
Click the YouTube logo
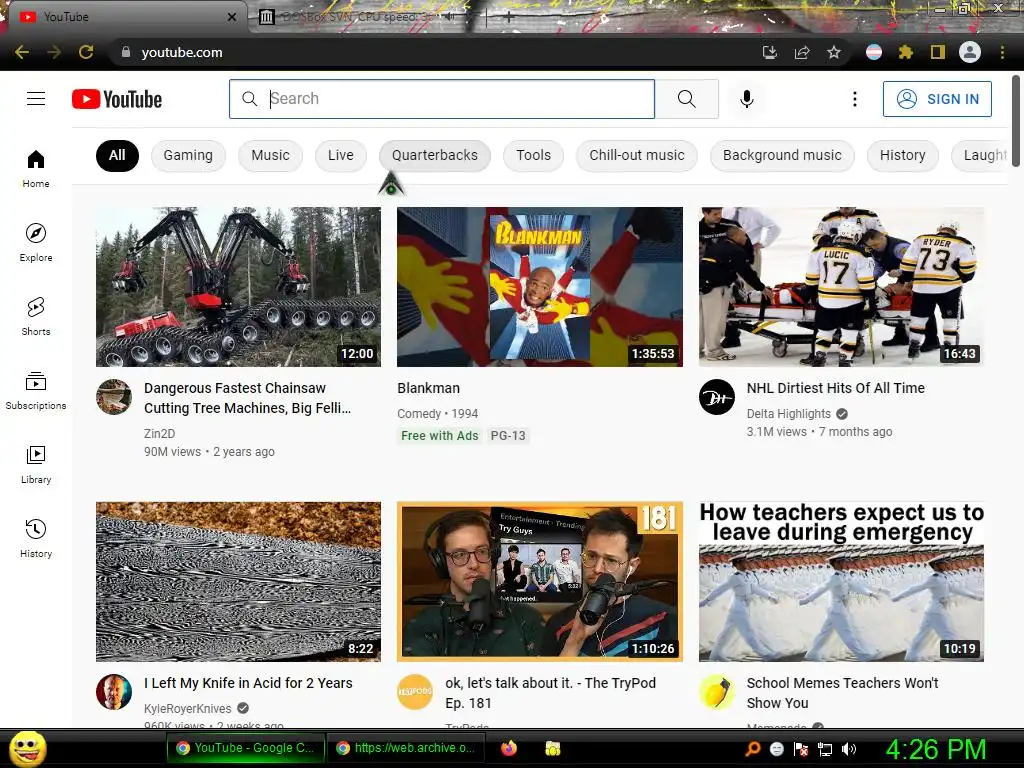[x=117, y=99]
